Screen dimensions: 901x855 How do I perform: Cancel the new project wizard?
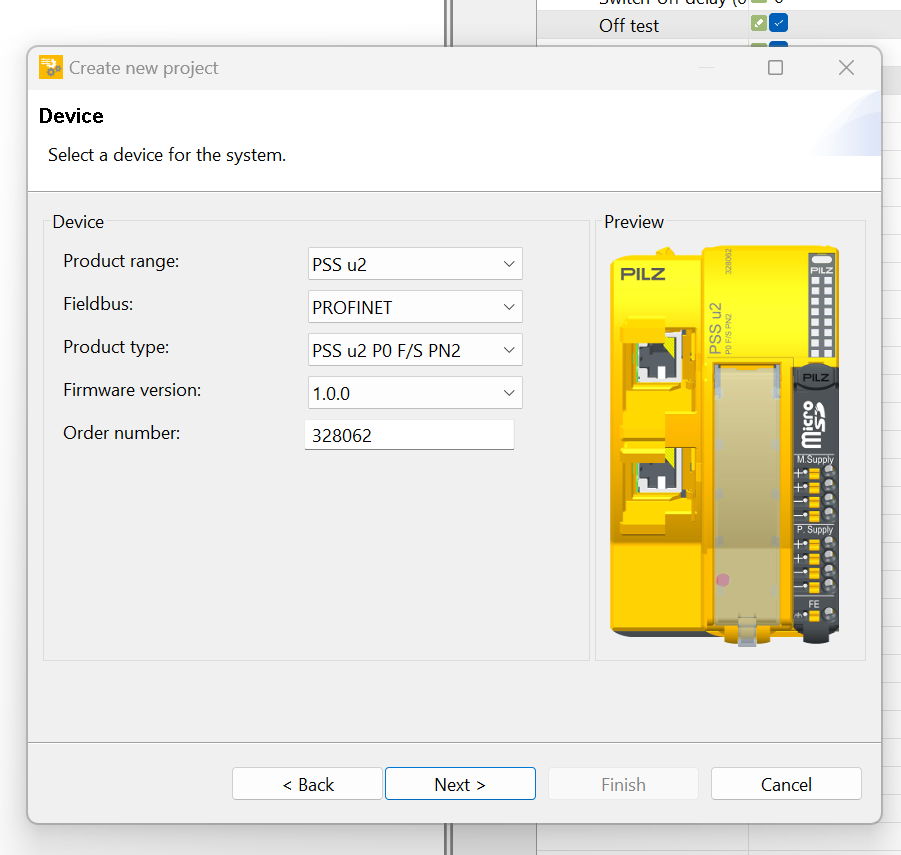coord(786,784)
